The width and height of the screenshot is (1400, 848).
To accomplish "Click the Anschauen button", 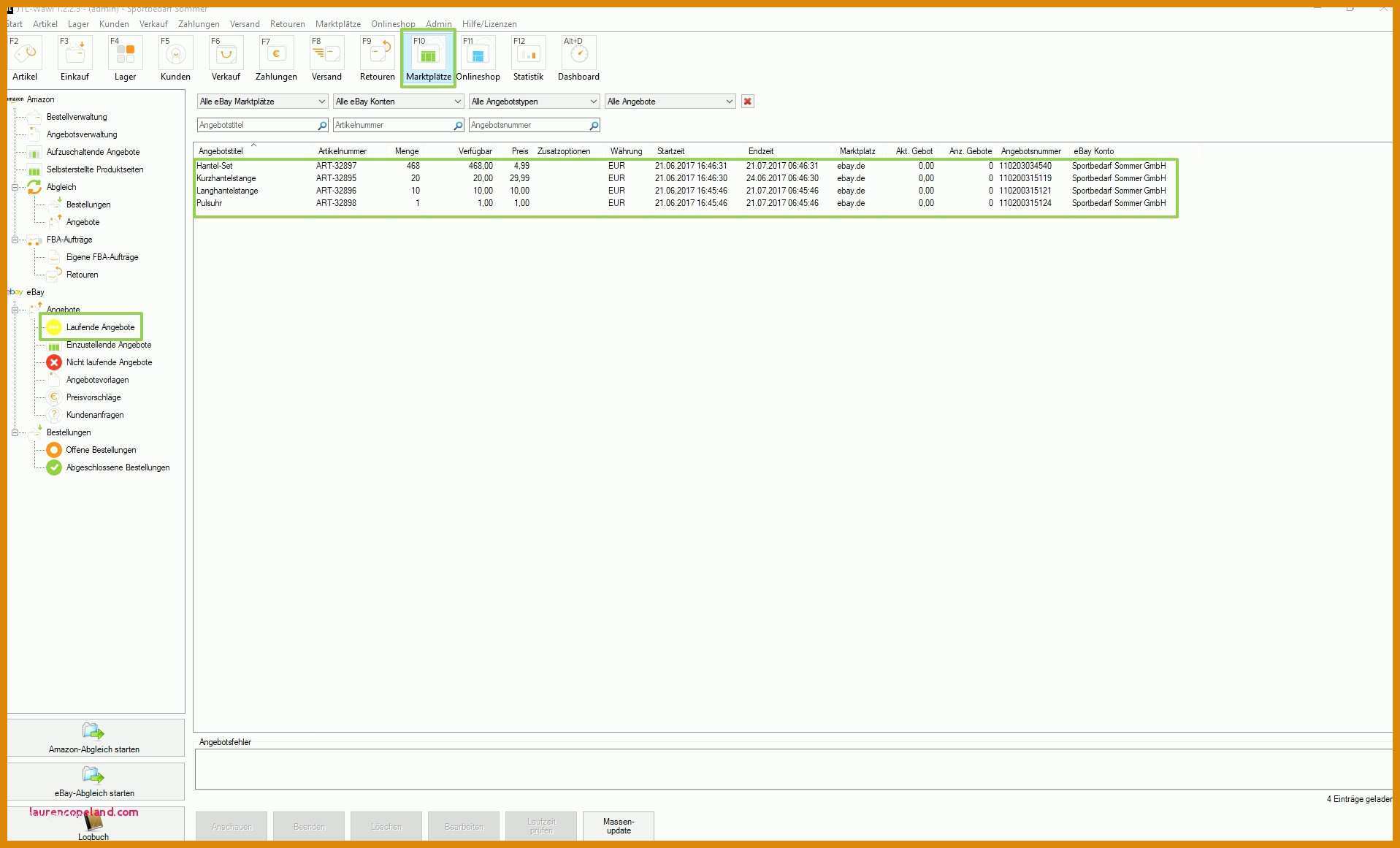I will point(232,826).
